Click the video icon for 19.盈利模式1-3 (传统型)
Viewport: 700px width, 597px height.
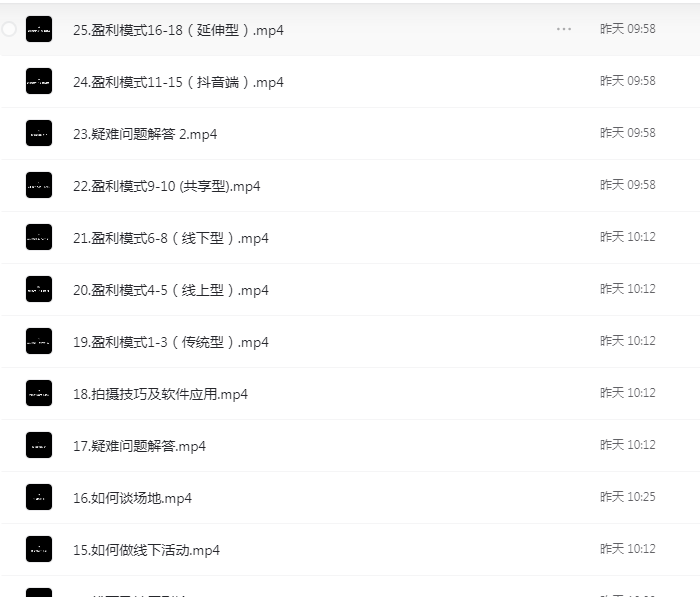pos(39,342)
